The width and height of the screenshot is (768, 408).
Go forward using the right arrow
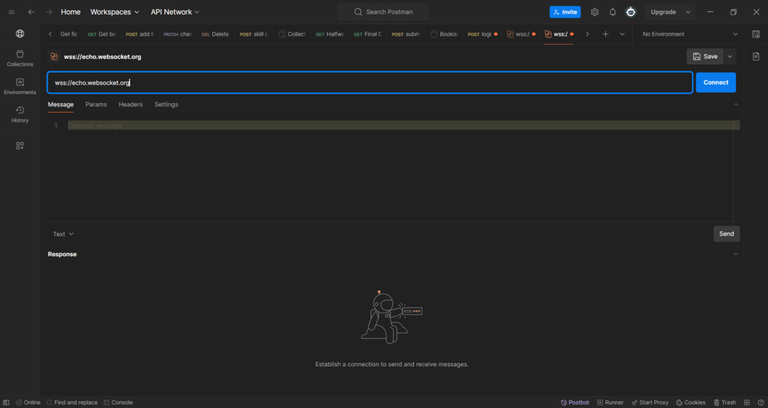[x=48, y=12]
